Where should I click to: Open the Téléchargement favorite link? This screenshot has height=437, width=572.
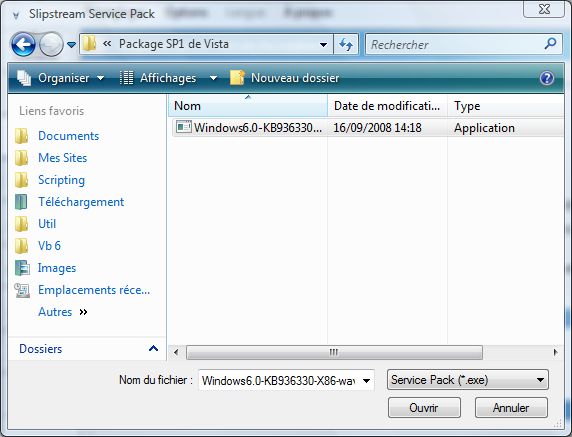point(81,202)
